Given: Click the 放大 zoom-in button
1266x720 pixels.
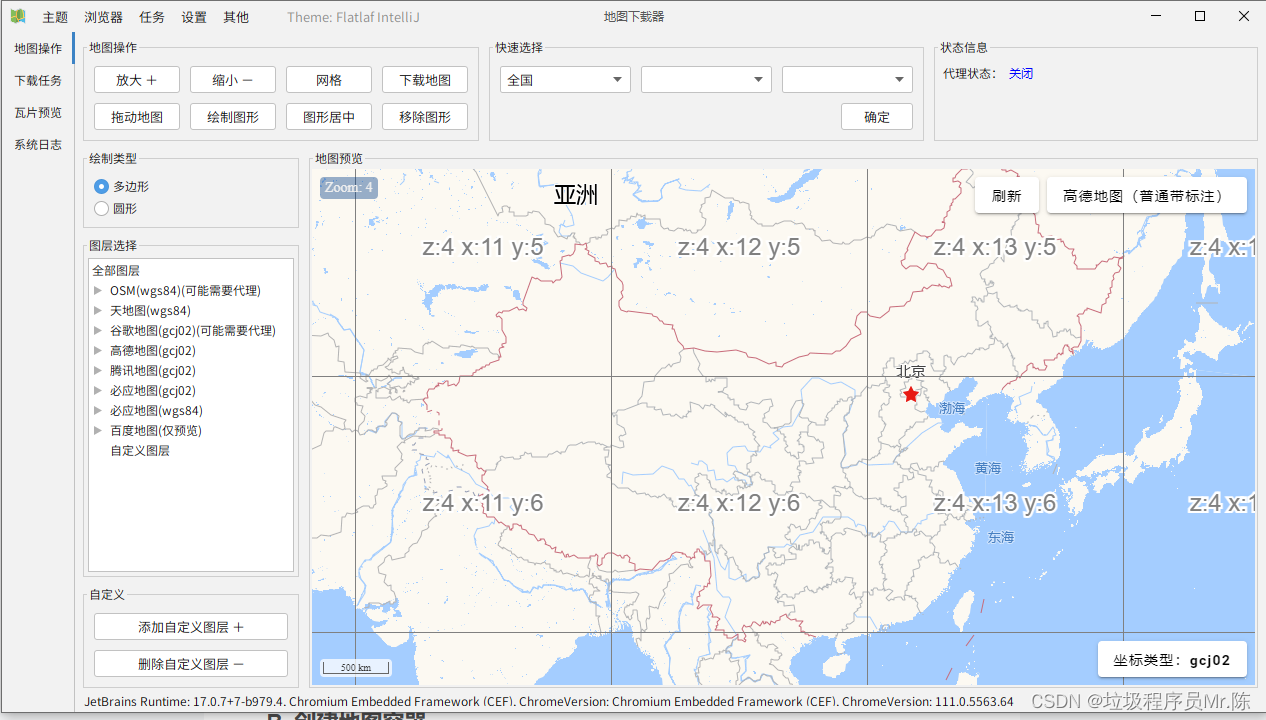Looking at the screenshot, I should point(136,79).
